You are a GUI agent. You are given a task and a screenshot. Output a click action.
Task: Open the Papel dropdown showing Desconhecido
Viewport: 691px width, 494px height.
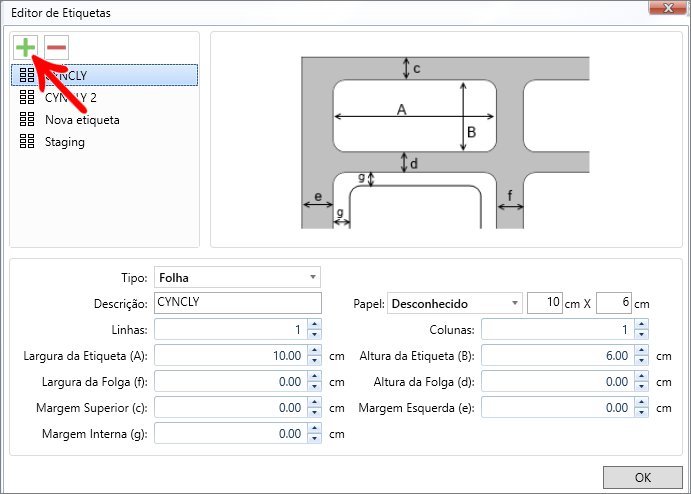coord(455,303)
